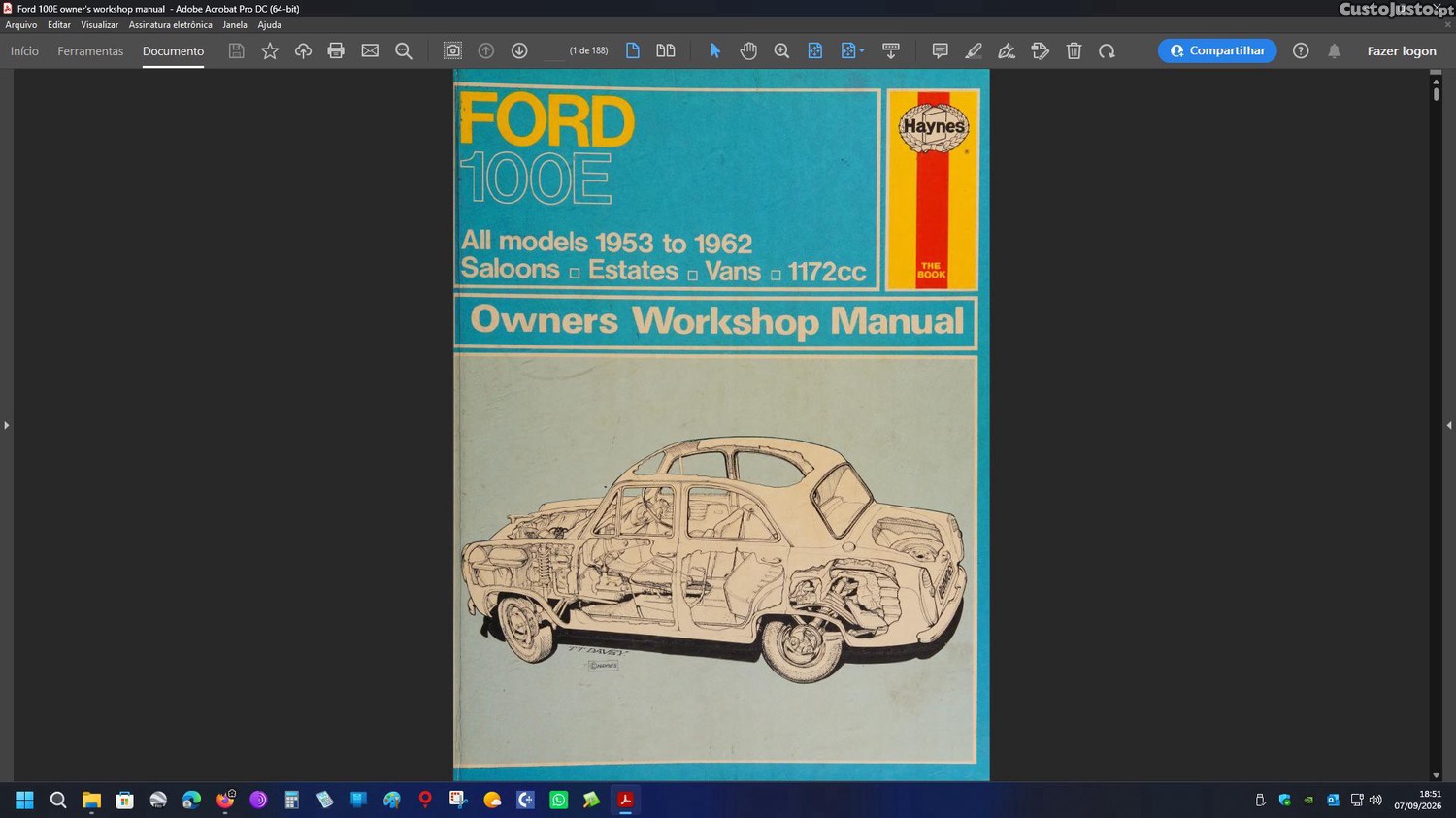
Task: Expand the left navigation pane
Action: point(6,425)
